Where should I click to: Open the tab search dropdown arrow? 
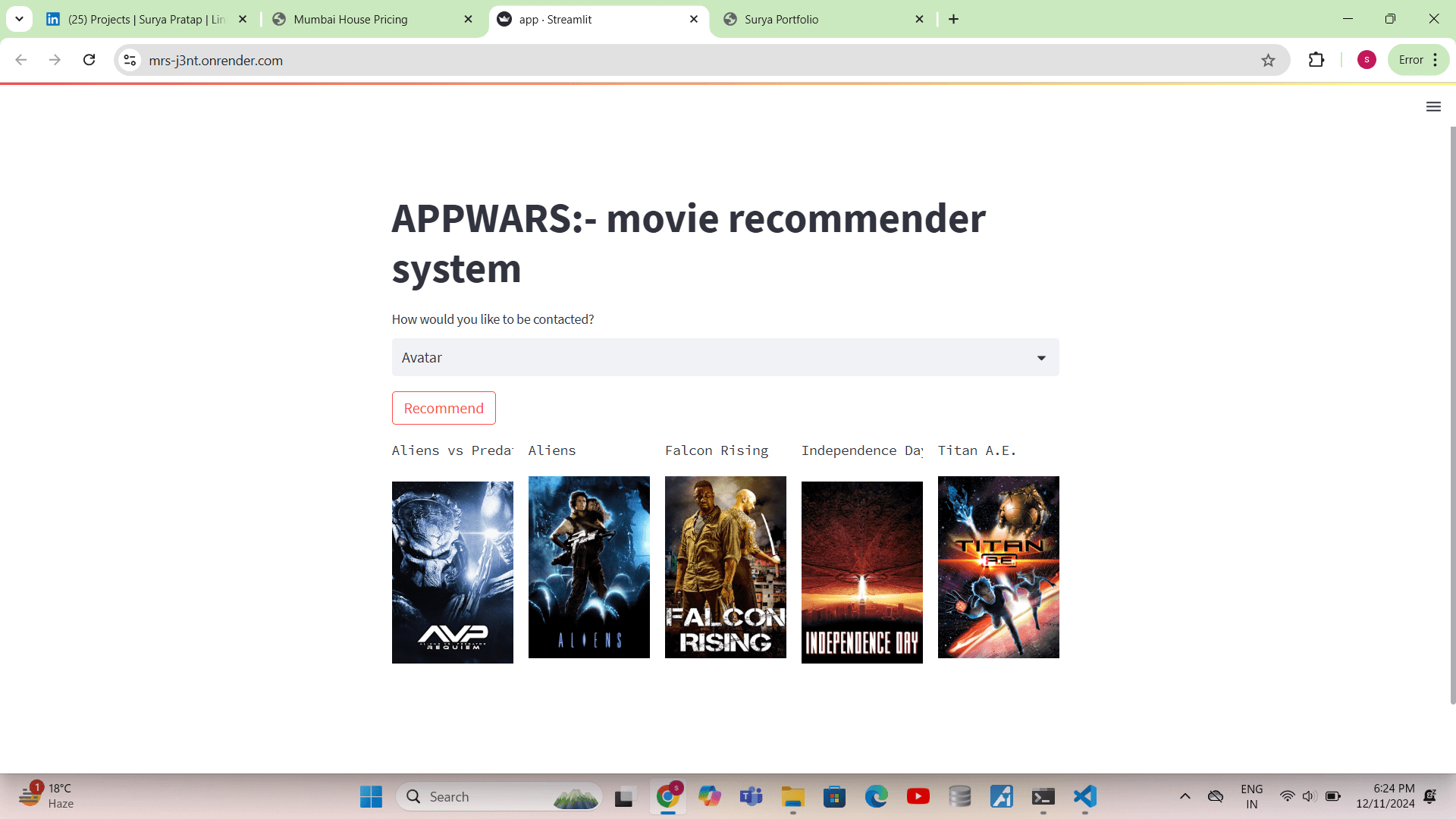pyautogui.click(x=19, y=19)
